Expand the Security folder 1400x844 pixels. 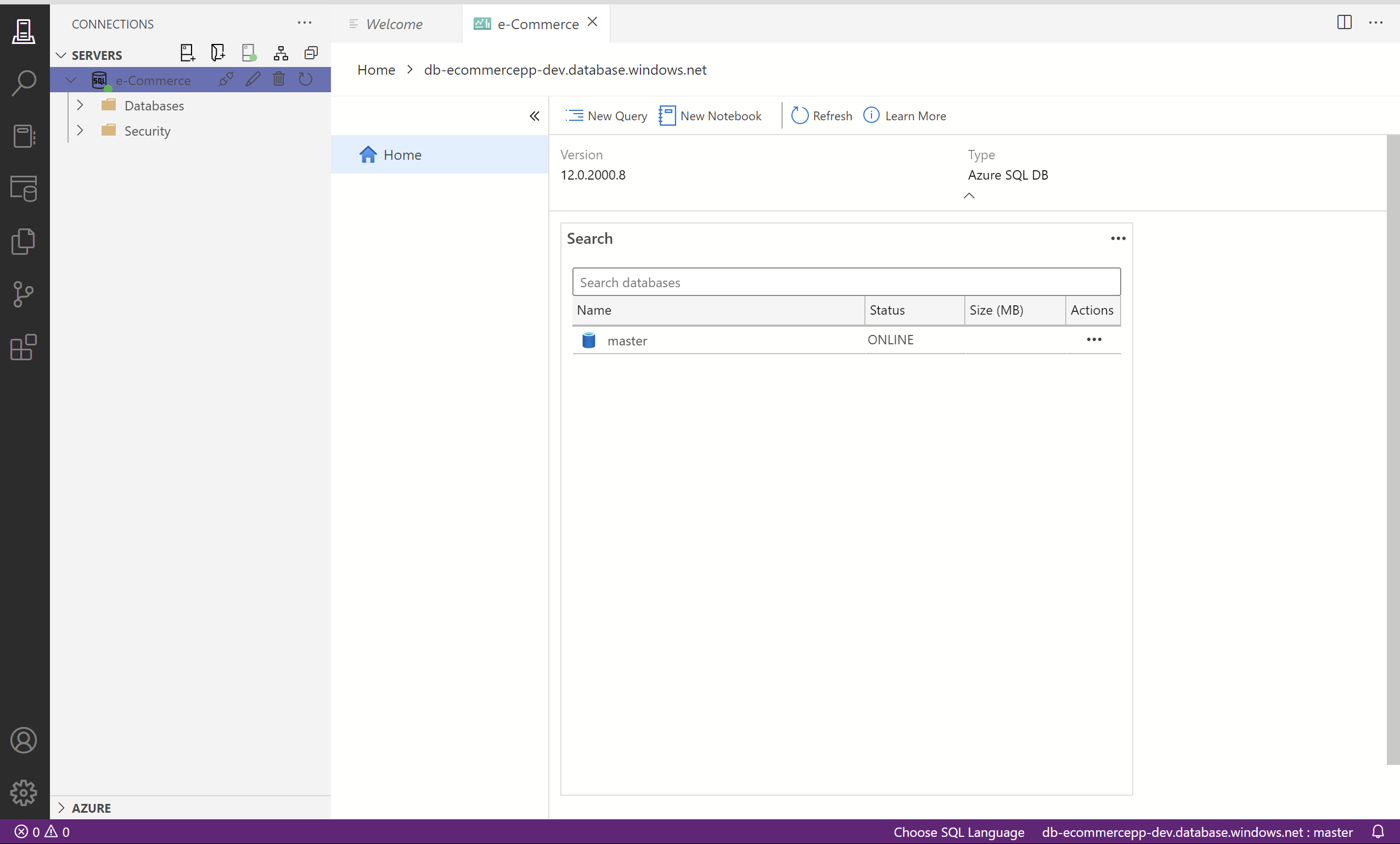tap(80, 131)
